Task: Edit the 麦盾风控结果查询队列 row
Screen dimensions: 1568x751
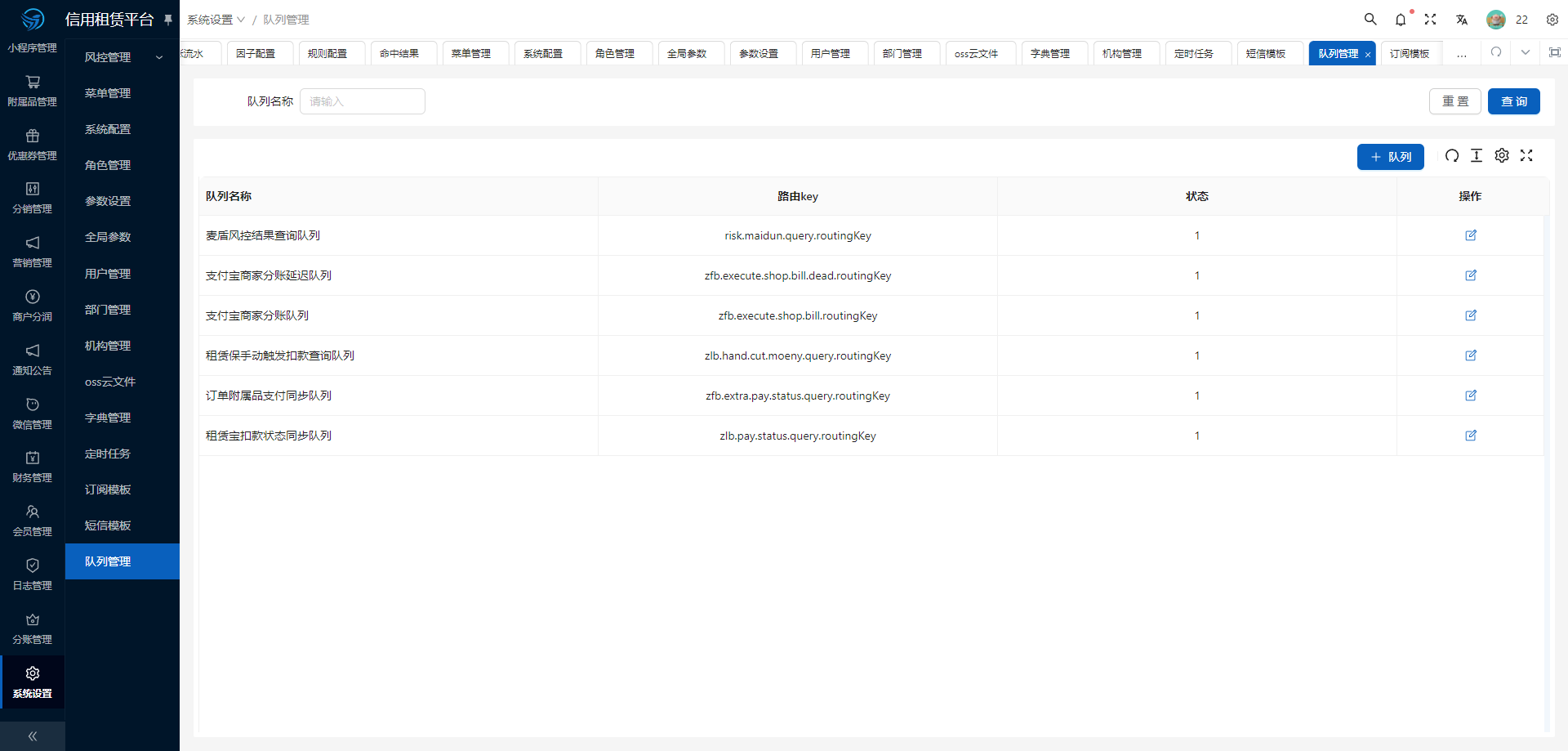Action: tap(1471, 235)
